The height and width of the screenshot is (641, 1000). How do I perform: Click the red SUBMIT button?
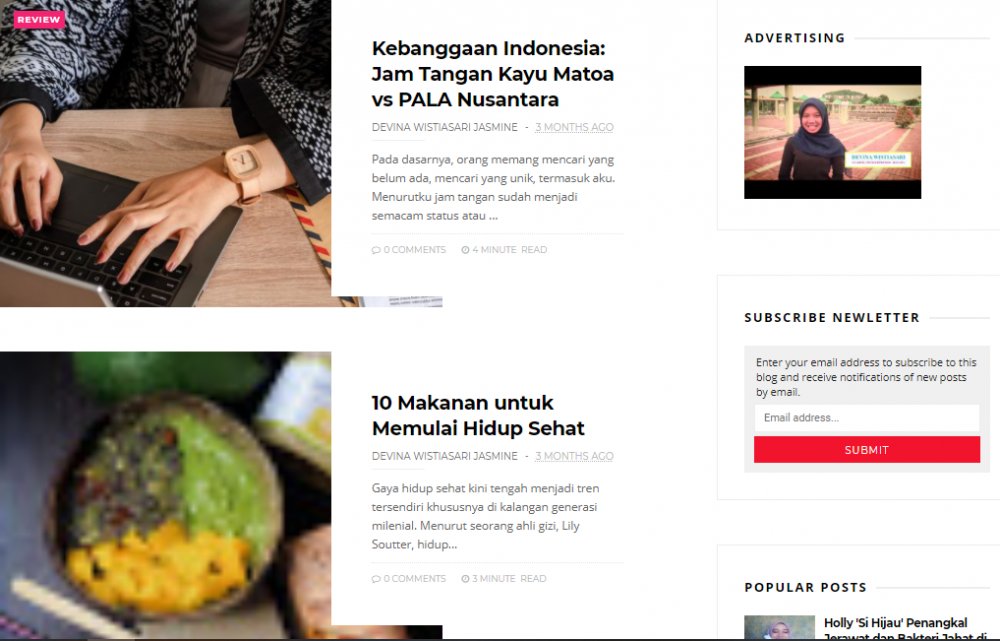(x=867, y=450)
